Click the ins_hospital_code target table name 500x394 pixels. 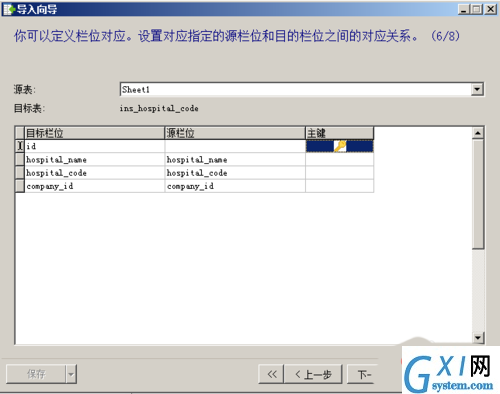click(x=159, y=108)
